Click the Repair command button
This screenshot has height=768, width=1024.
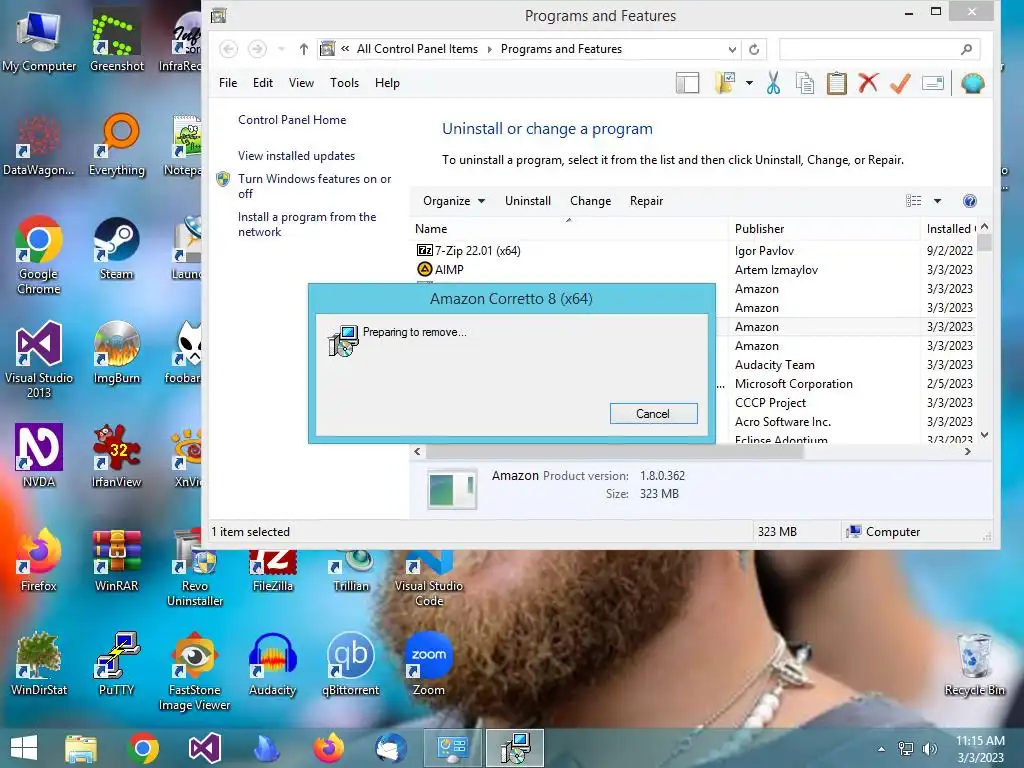(x=647, y=201)
